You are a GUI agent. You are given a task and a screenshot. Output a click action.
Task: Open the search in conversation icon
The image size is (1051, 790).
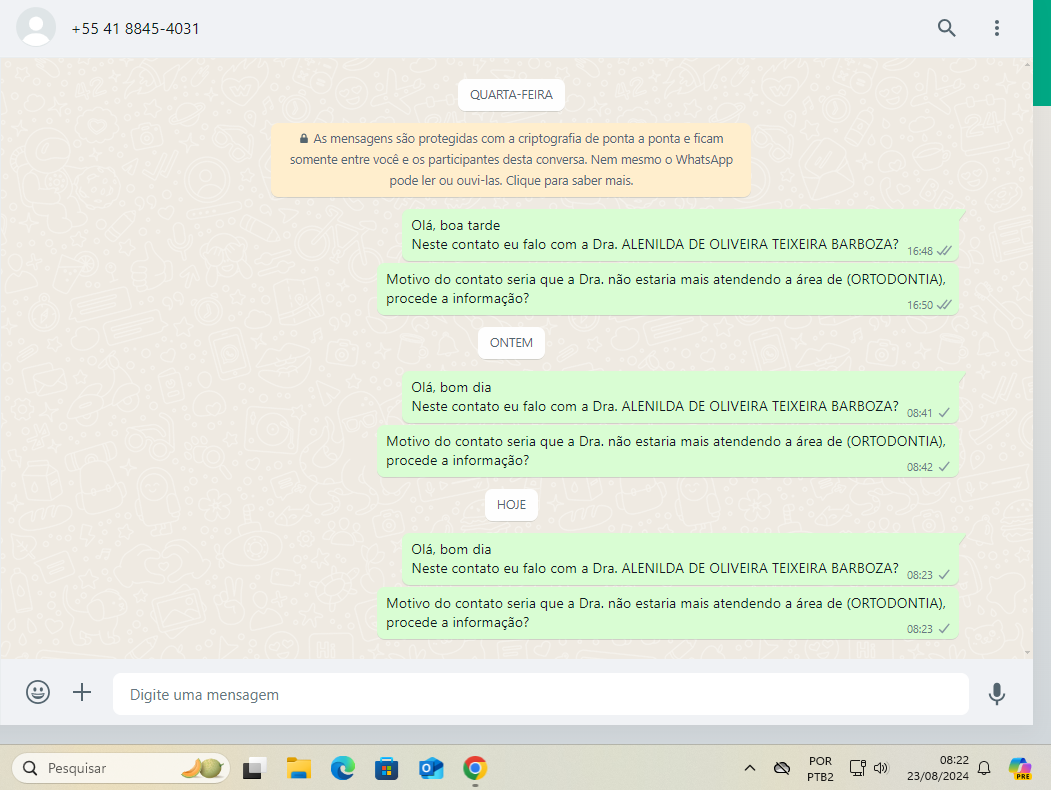point(946,28)
